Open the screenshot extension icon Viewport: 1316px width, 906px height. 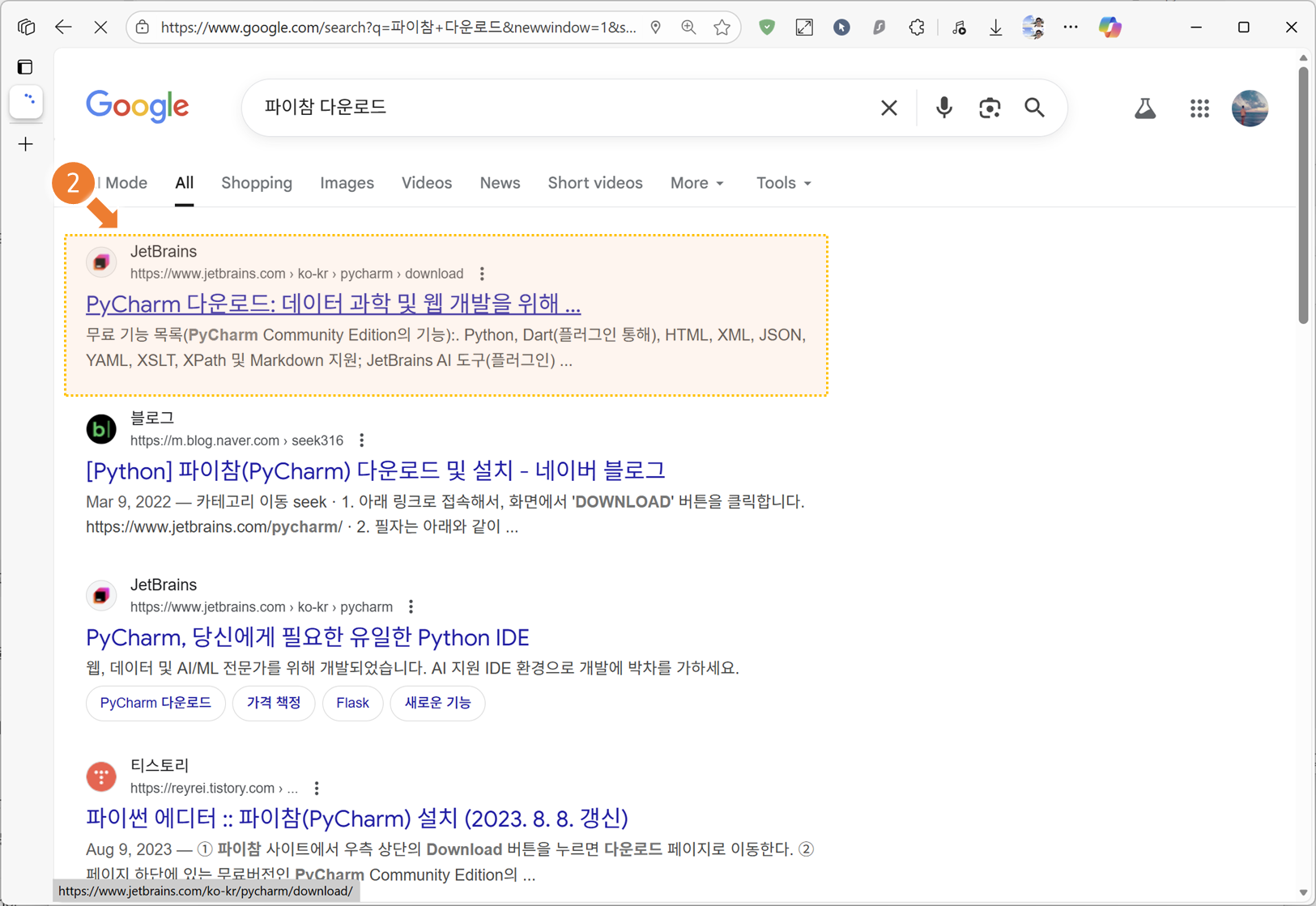804,27
